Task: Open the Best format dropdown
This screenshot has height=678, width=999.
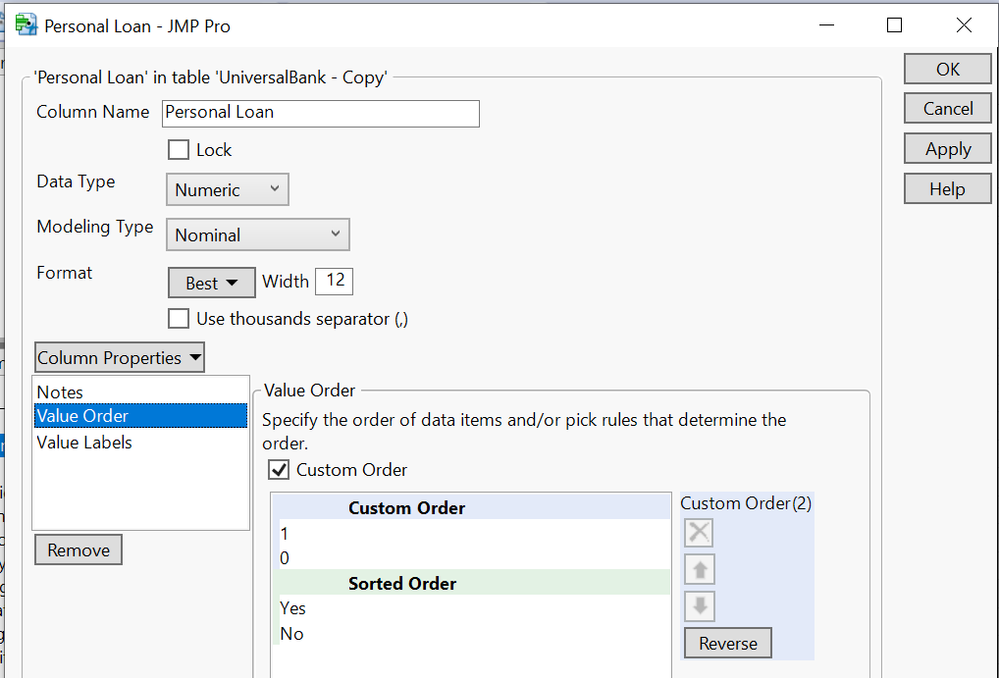Action: point(211,282)
